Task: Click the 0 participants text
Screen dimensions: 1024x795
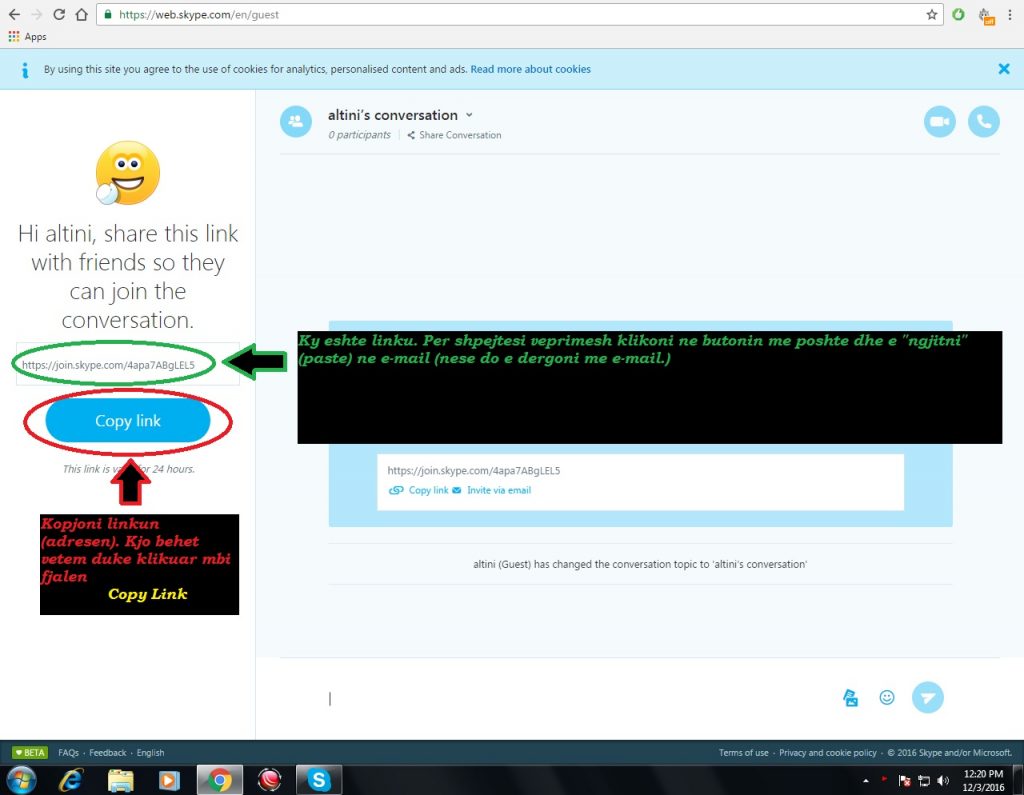Action: pyautogui.click(x=359, y=135)
